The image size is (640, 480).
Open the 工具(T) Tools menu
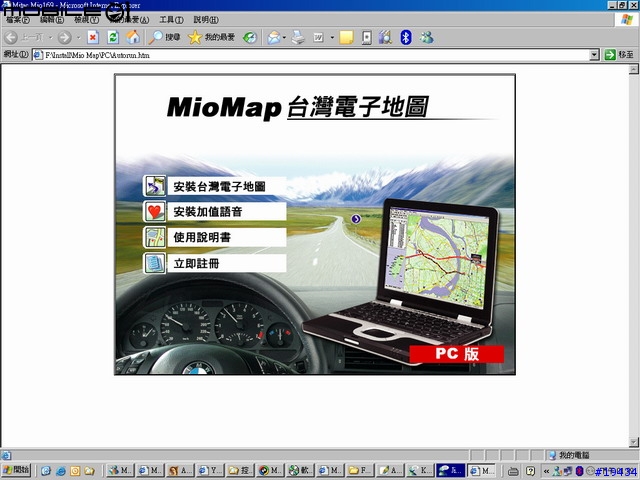pos(171,20)
